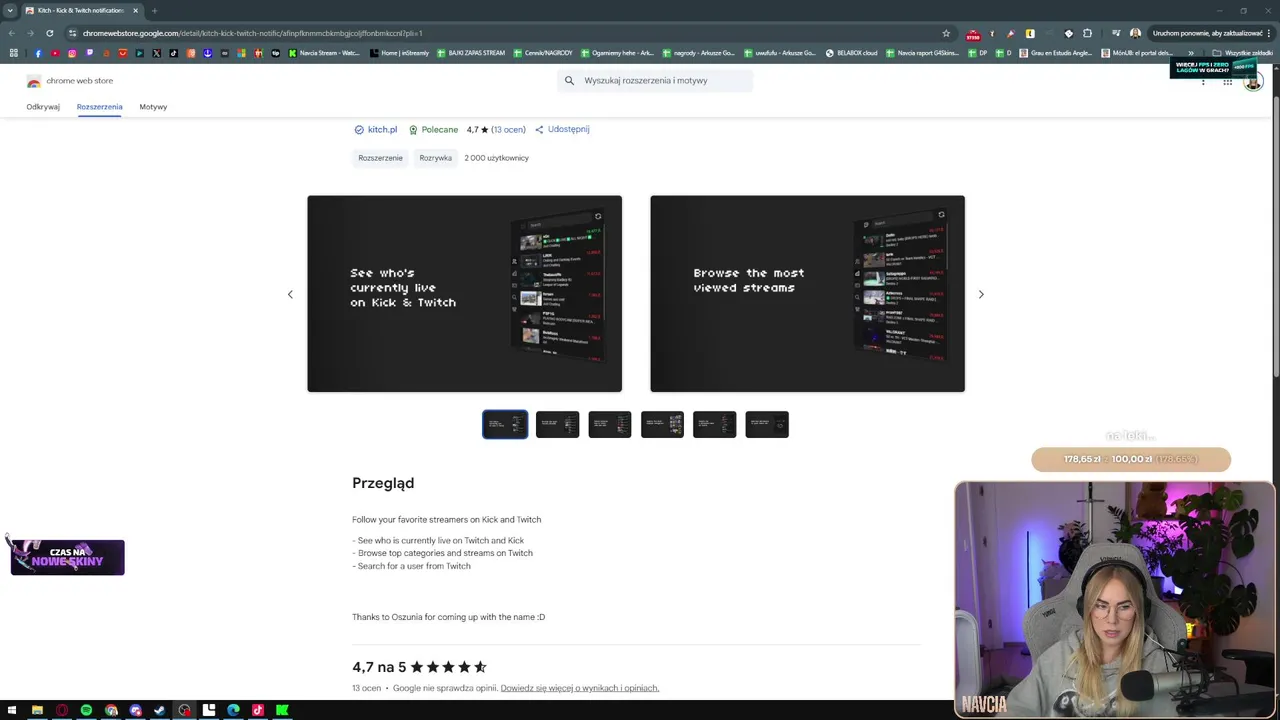Open the Navcia Stream bookmark
This screenshot has height=720, width=1280.
point(324,53)
